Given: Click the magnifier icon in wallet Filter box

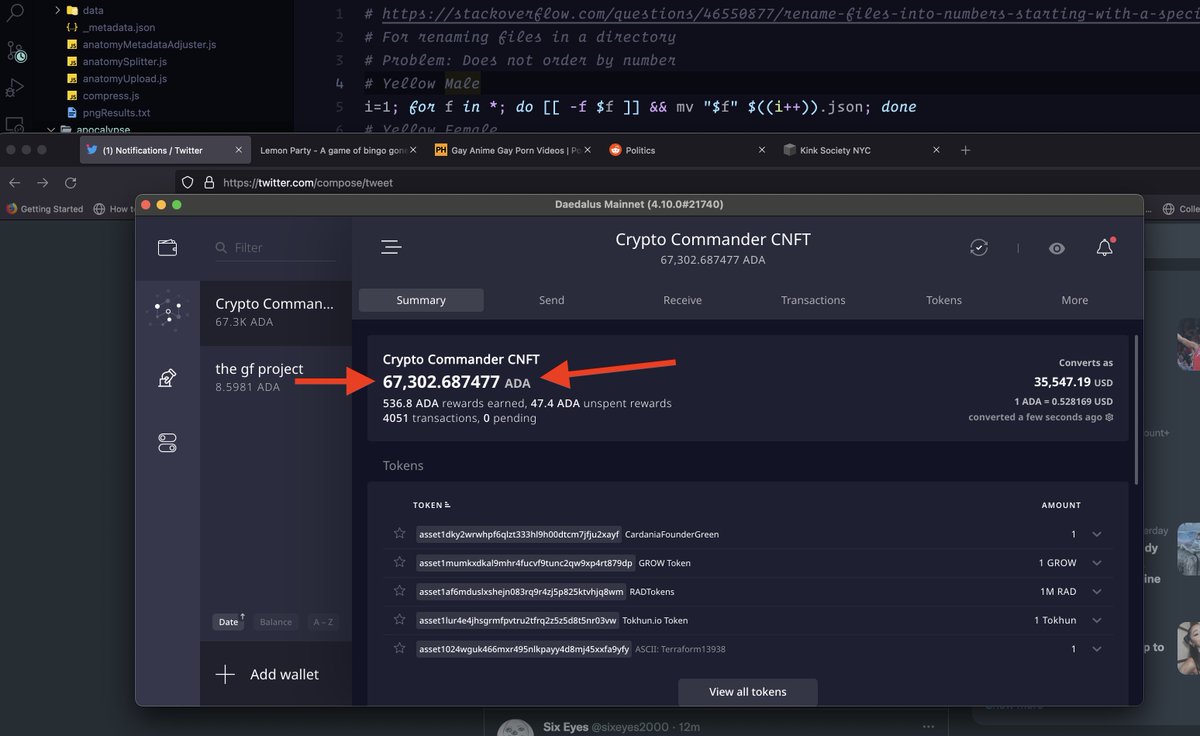Looking at the screenshot, I should pyautogui.click(x=221, y=247).
